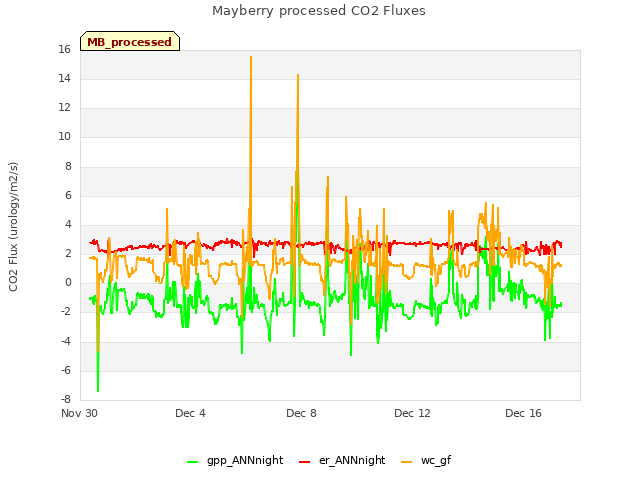Click the tallest orange wc_gf spike peak
This screenshot has height=480, width=640.
point(251,57)
